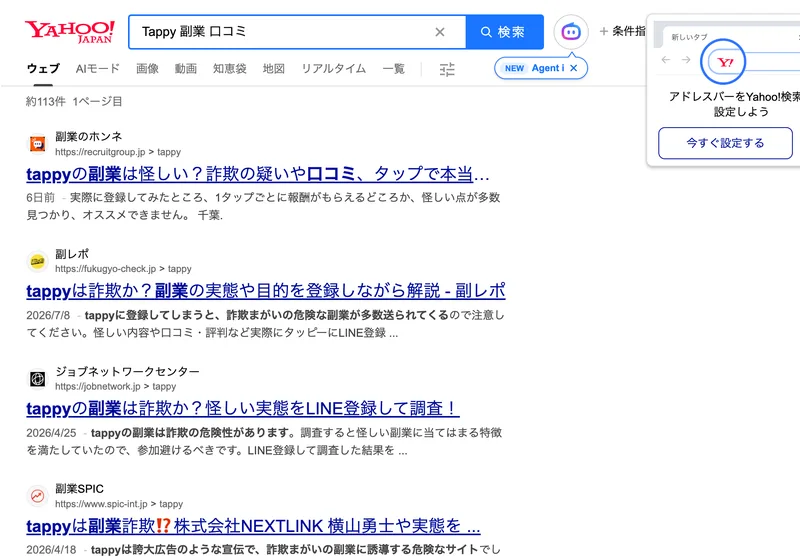Viewport: 800px width, 560px height.
Task: Click the fukugyo-check.jp > tappy URL
Action: tap(123, 269)
